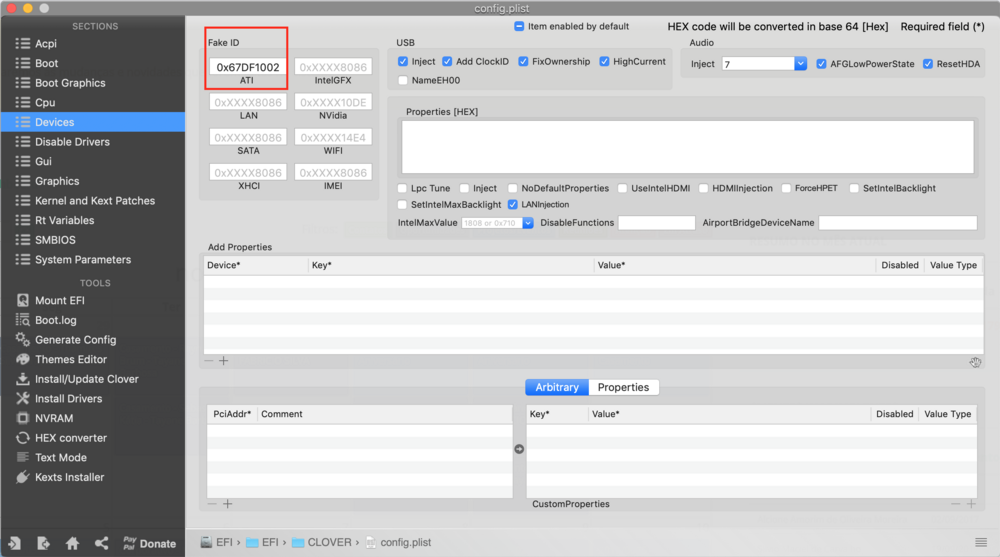Screen dimensions: 1000x557
Task: Expand the IntelMaxValue combo box
Action: [528, 223]
